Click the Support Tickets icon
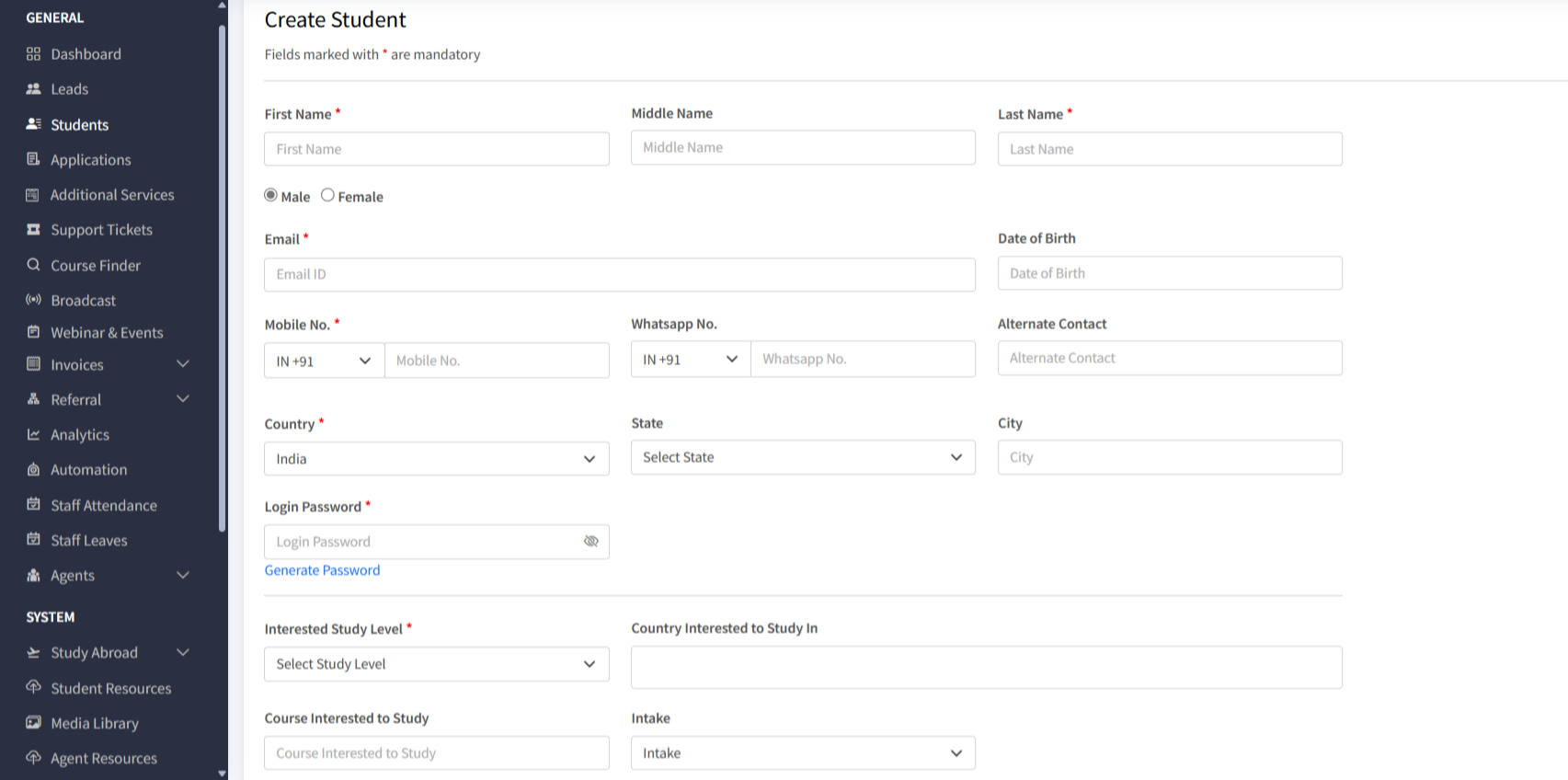Screen dimensions: 1568x780 [34, 230]
